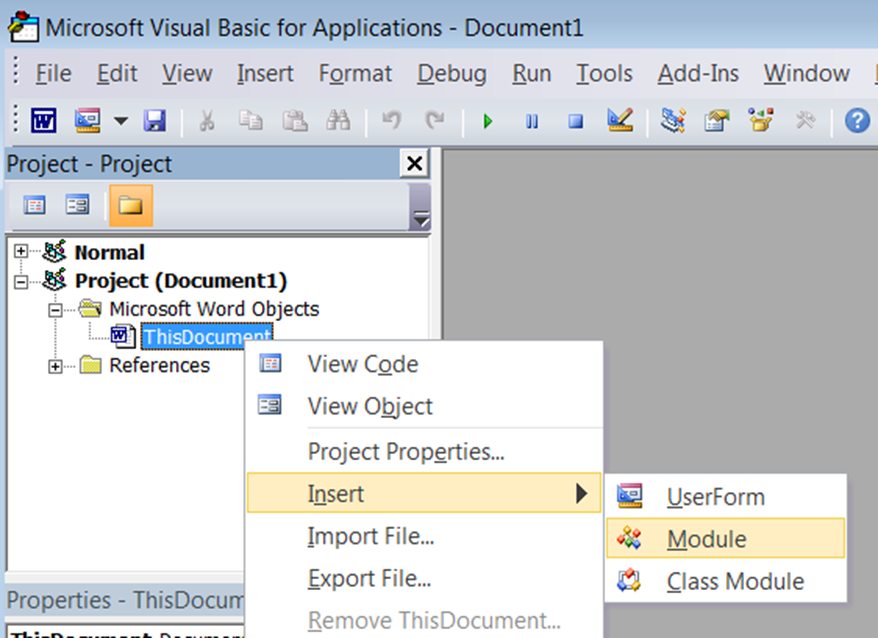Open Project Explorer toolbar icon
Image resolution: width=878 pixels, height=638 pixels.
(672, 120)
